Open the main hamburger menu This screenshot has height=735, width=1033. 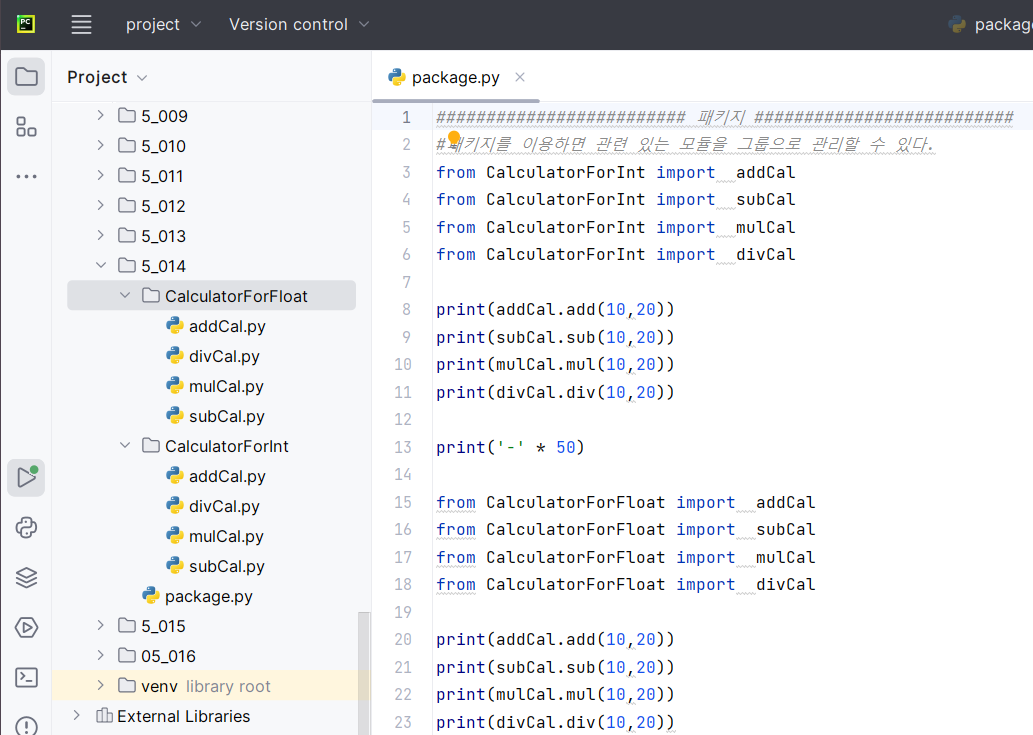pos(81,25)
